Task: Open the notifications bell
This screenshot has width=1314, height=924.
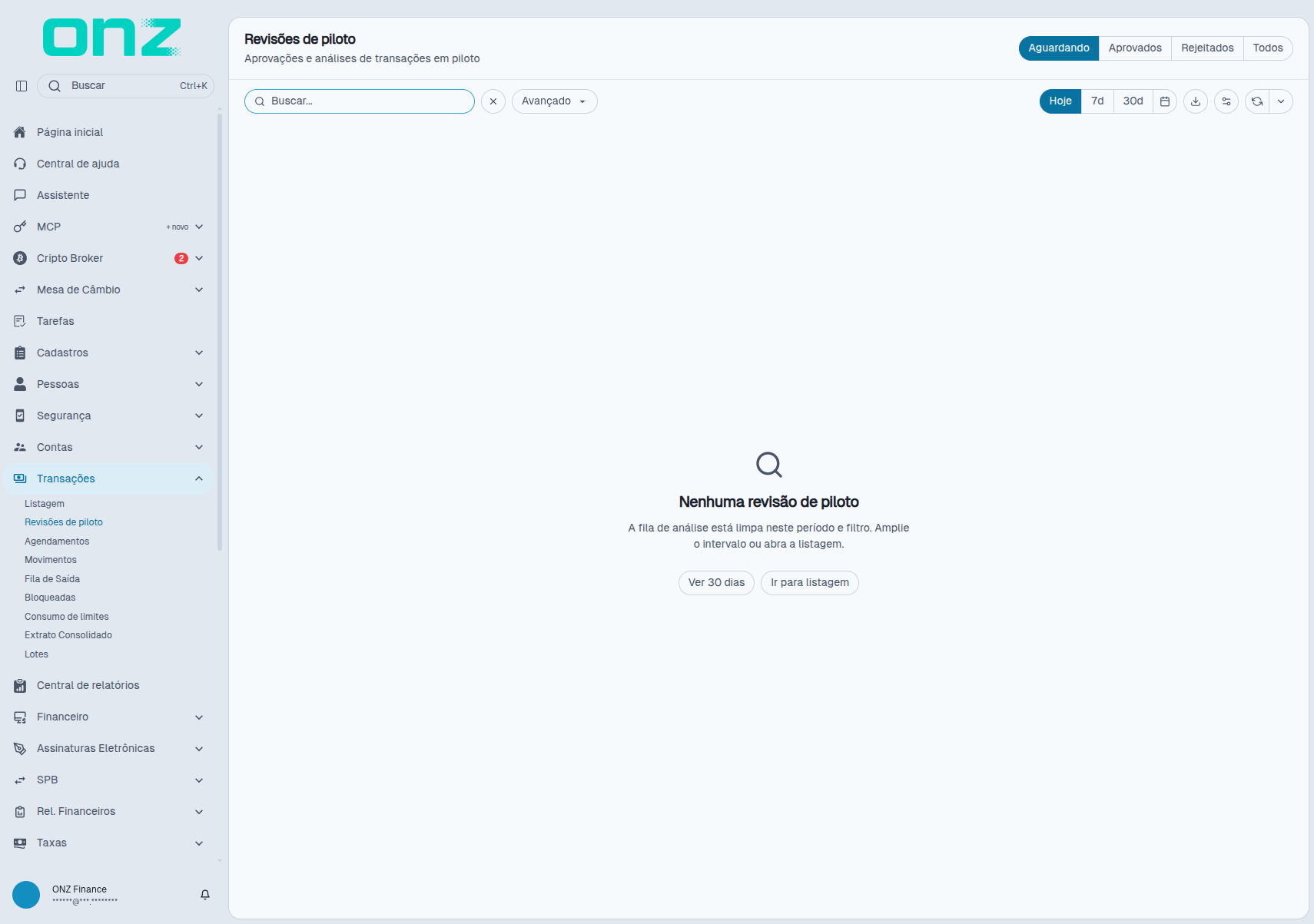Action: click(x=205, y=895)
